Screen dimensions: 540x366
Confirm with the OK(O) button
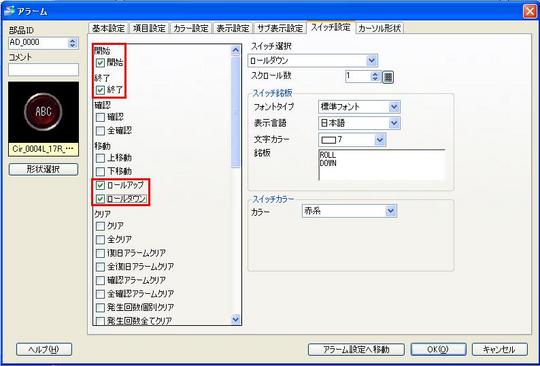(x=438, y=349)
